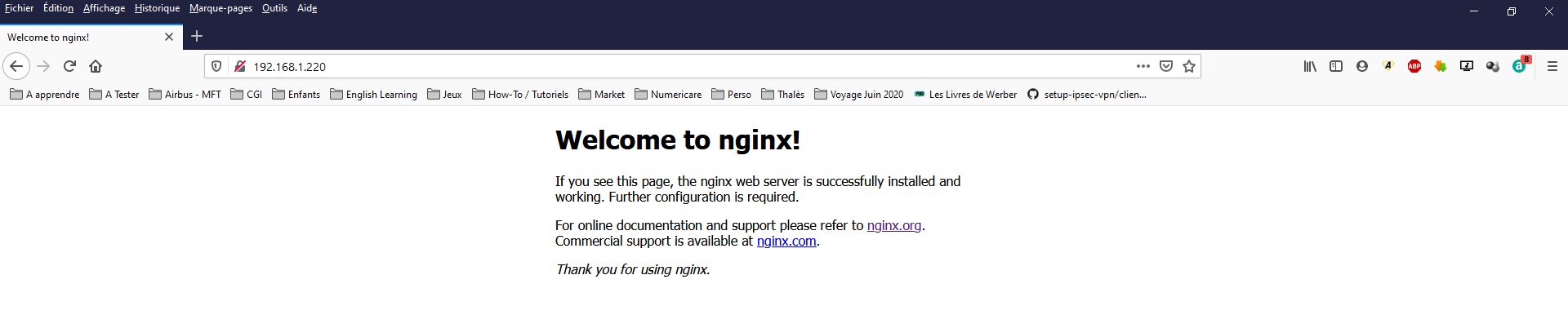
Task: Follow the nginx.org link
Action: [894, 225]
